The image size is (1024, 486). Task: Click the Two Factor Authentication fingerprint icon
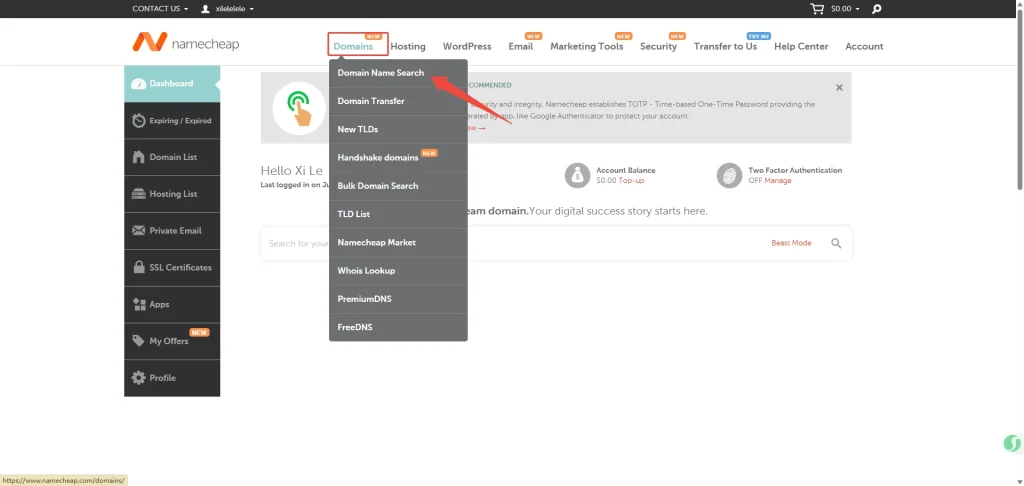729,175
